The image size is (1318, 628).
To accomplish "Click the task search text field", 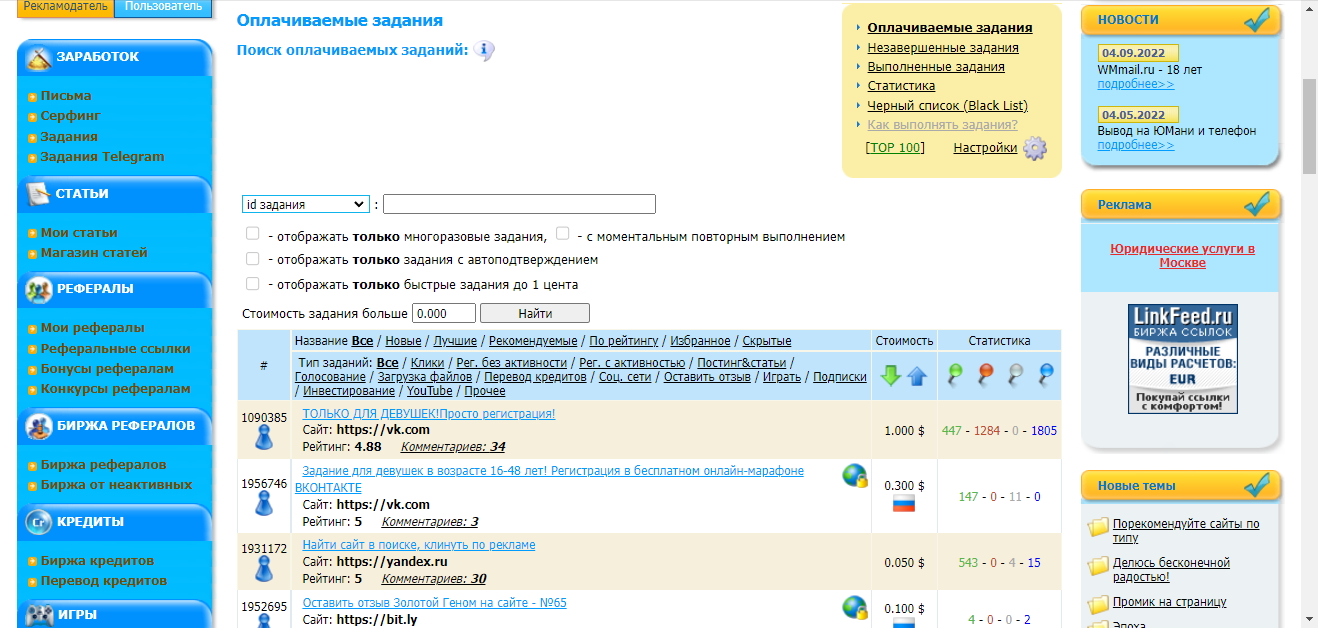I will 519,204.
